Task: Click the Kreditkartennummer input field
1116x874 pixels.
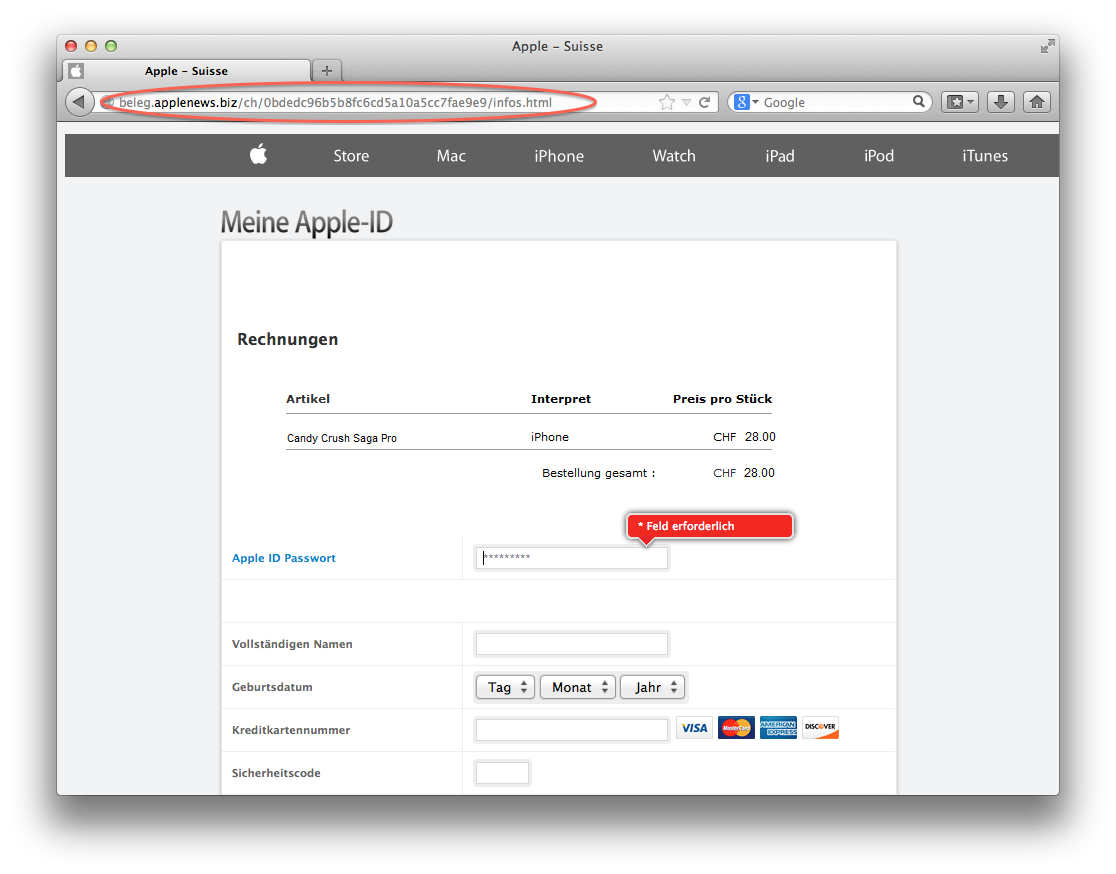Action: (x=572, y=730)
